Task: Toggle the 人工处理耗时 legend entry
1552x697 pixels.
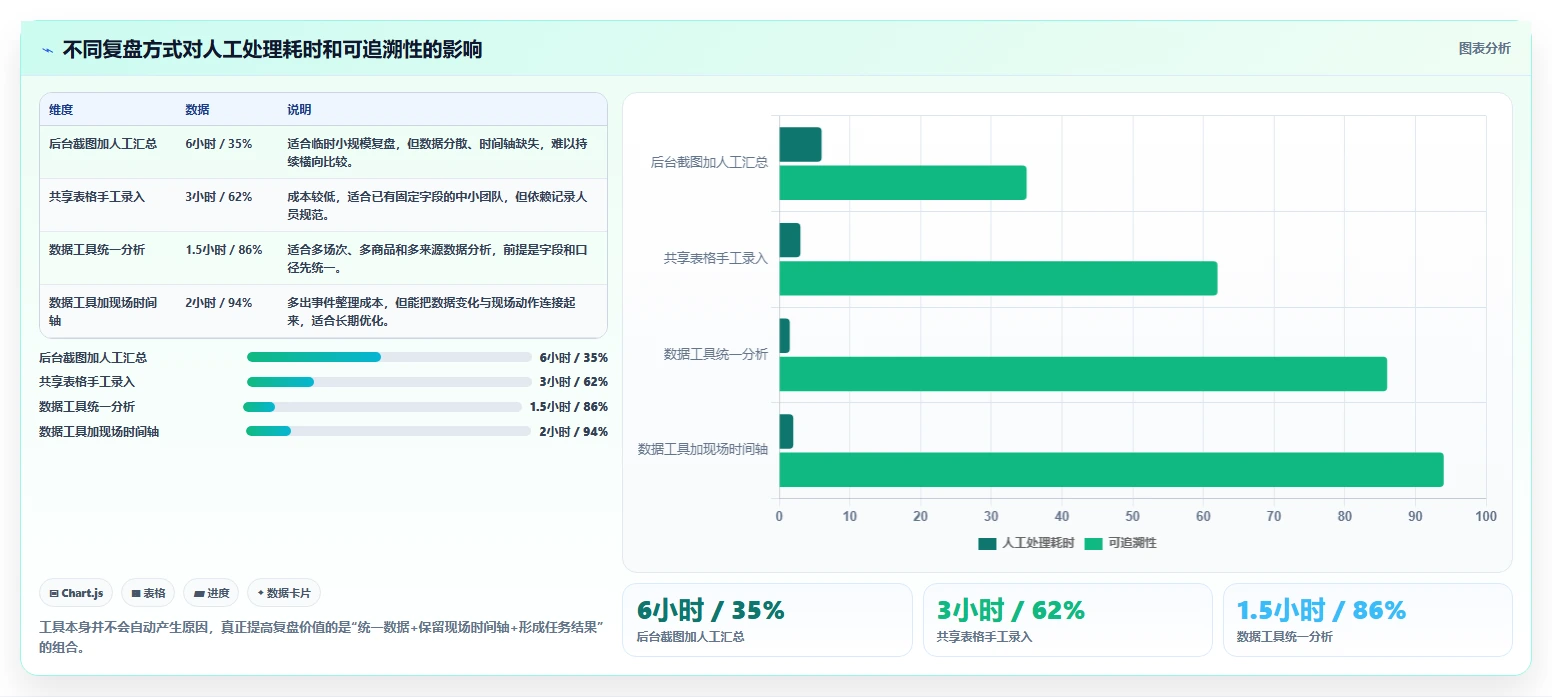Action: click(x=1026, y=543)
